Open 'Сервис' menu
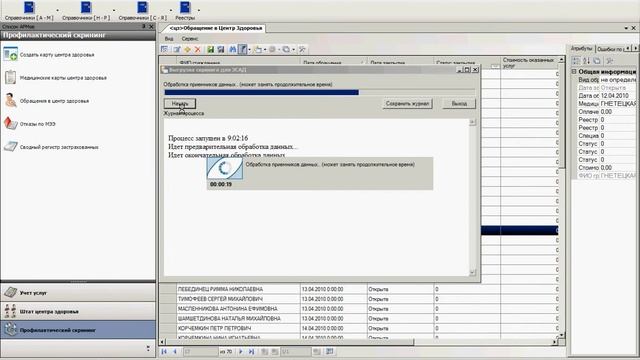The width and height of the screenshot is (640, 360). click(x=190, y=39)
